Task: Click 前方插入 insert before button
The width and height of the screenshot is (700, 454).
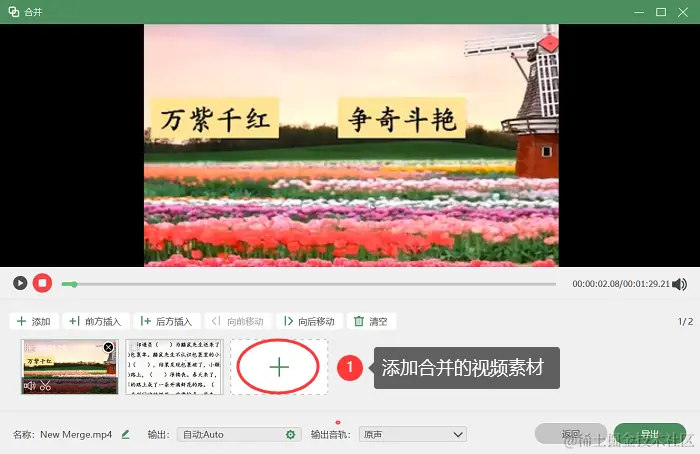Action: pyautogui.click(x=96, y=321)
